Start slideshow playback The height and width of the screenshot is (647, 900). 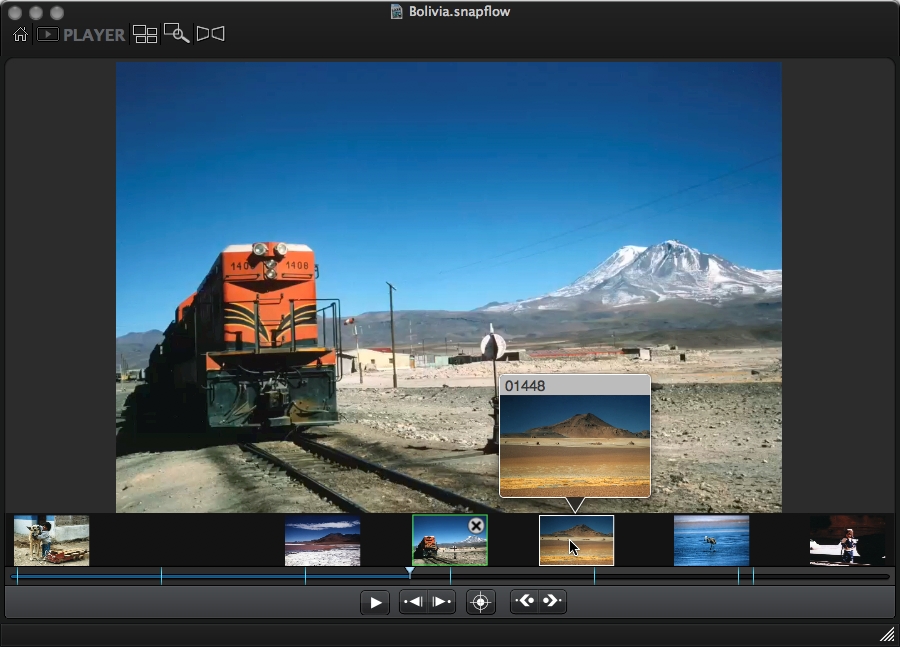(375, 602)
